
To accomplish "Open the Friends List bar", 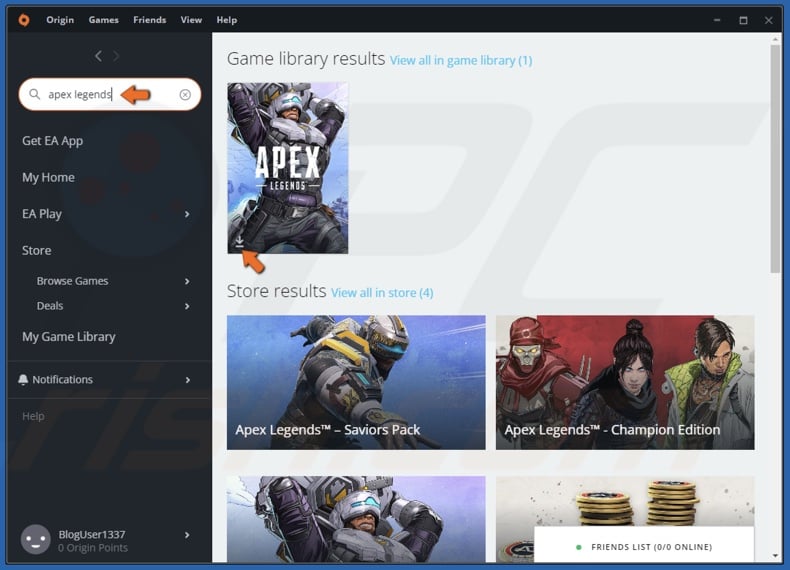I will click(x=644, y=545).
